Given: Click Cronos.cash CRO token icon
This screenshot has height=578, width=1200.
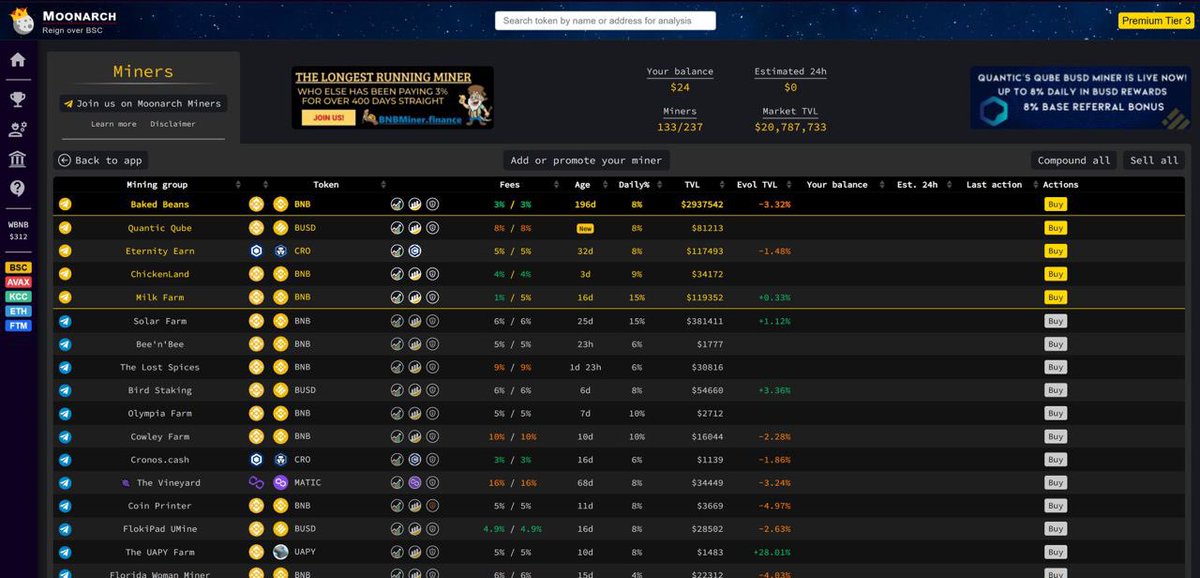Looking at the screenshot, I should (x=281, y=460).
